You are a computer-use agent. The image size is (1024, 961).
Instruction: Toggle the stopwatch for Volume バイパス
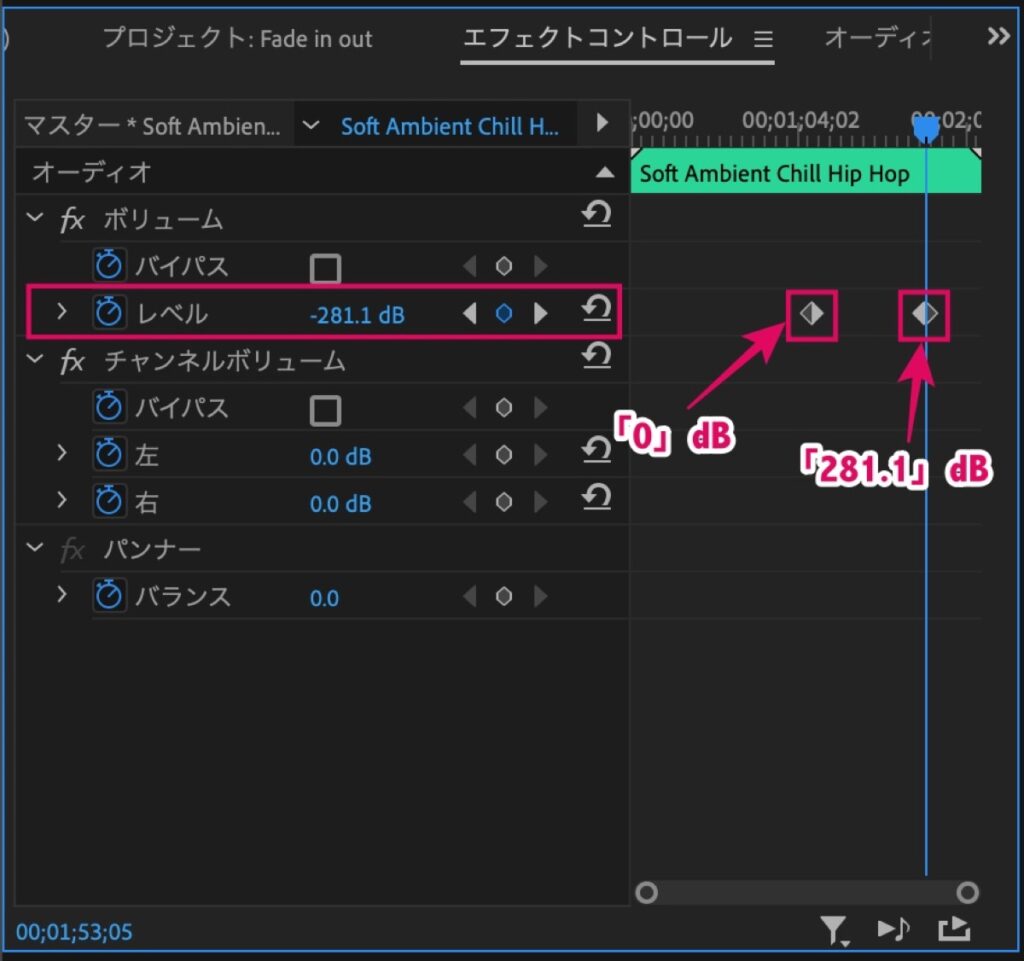(108, 265)
